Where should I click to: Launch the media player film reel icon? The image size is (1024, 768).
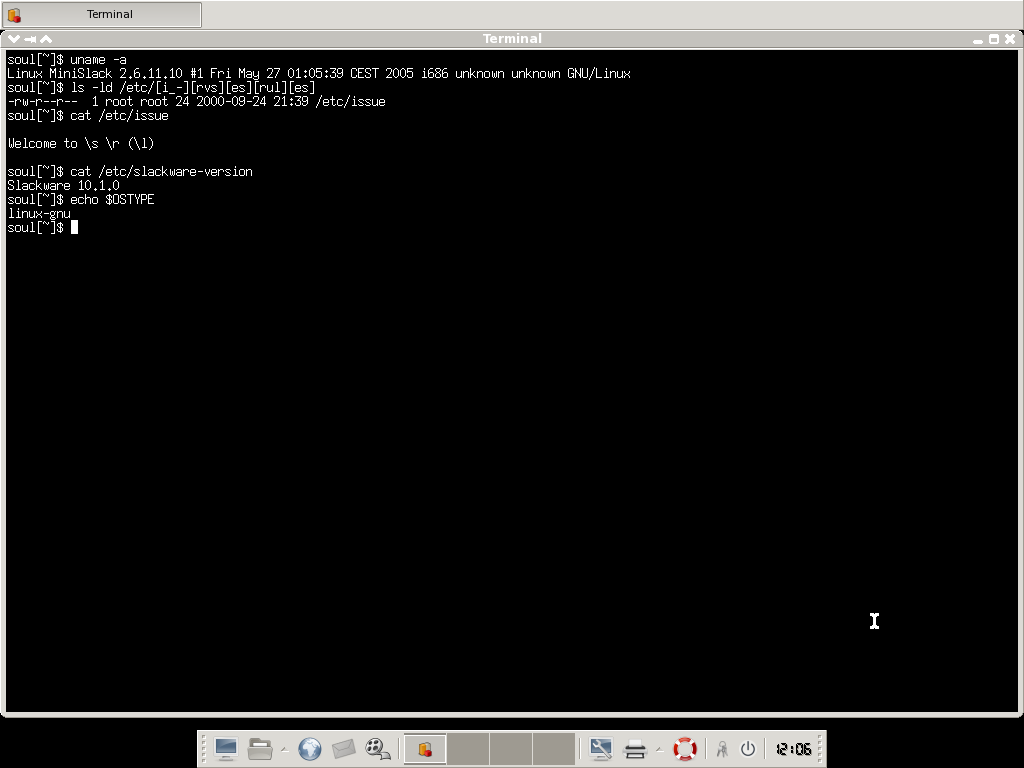coord(377,748)
